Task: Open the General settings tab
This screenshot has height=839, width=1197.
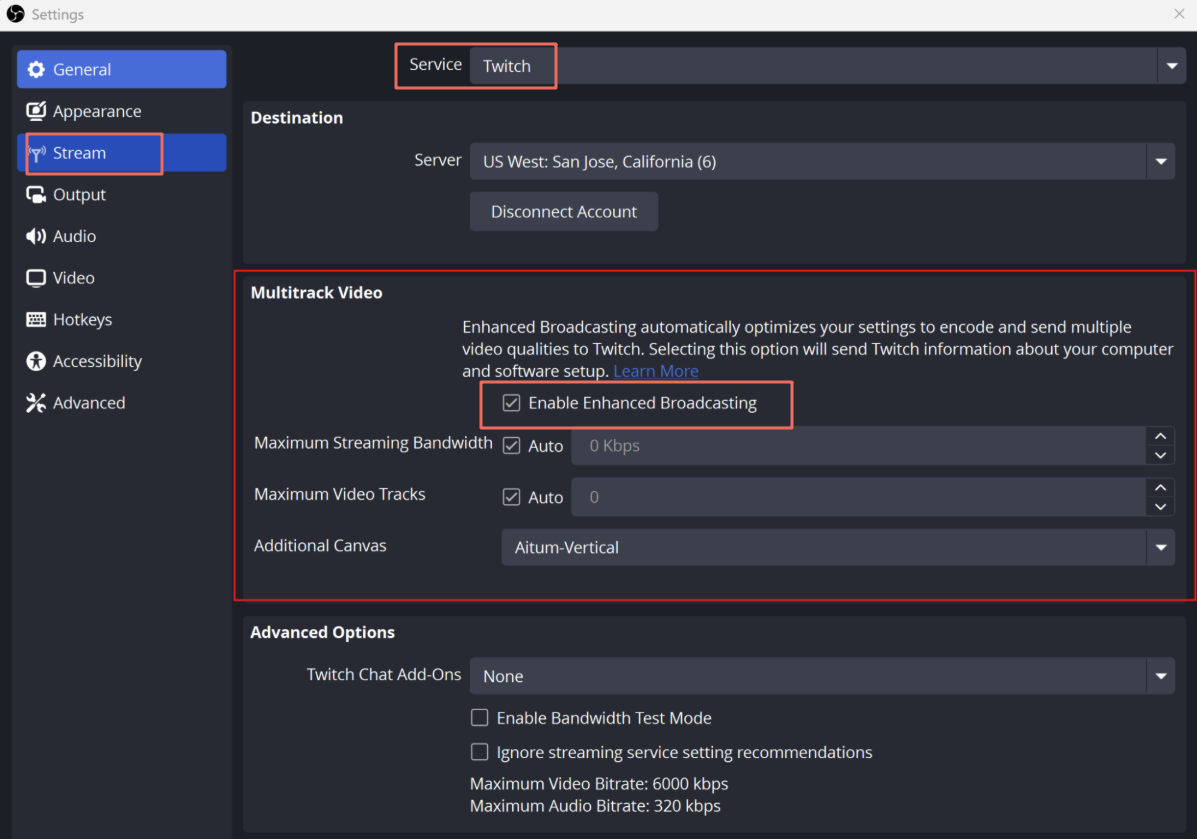Action: [x=121, y=69]
